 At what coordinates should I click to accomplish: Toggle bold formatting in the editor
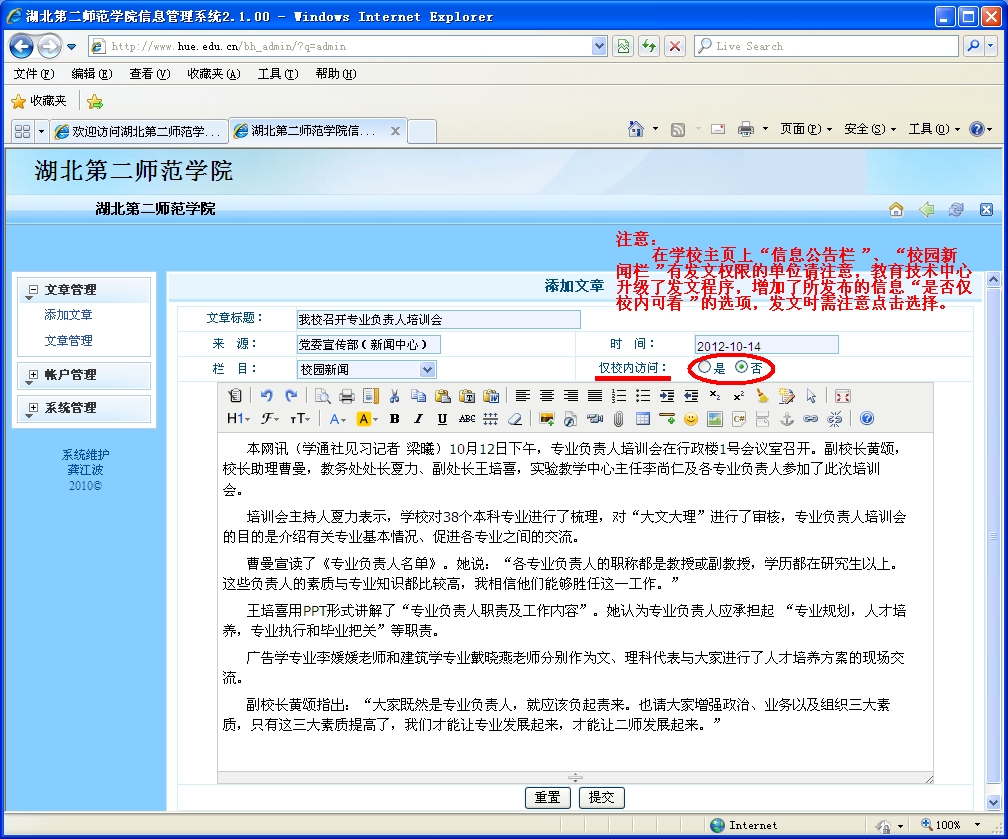coord(394,419)
